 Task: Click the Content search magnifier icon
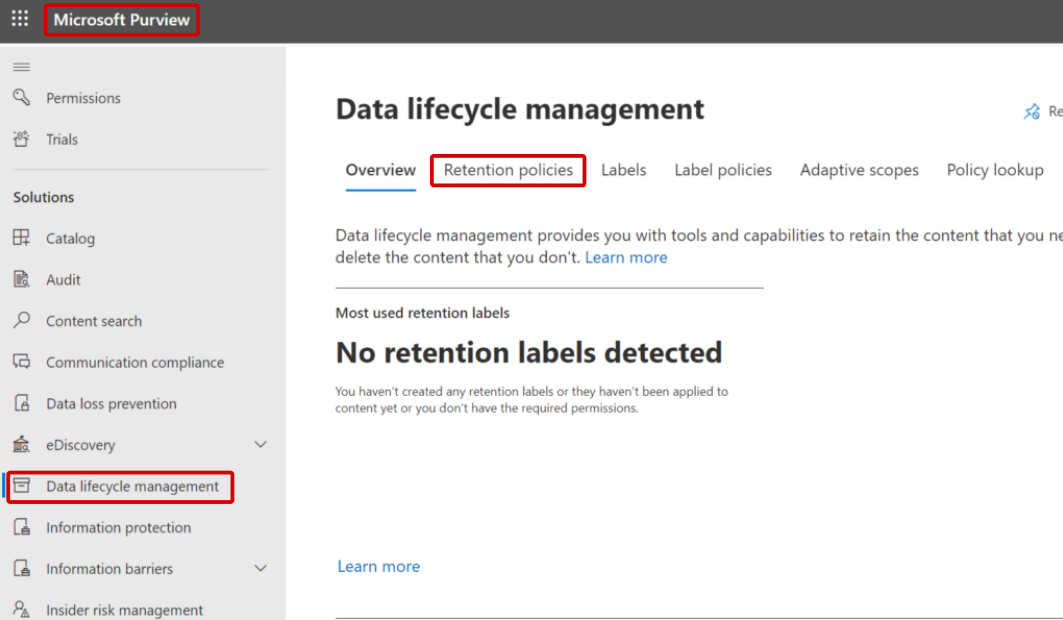(x=21, y=321)
